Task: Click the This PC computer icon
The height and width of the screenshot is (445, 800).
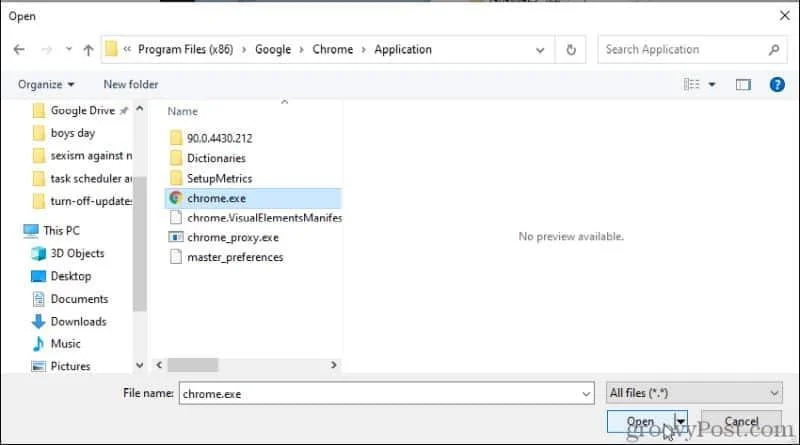Action: [31, 231]
